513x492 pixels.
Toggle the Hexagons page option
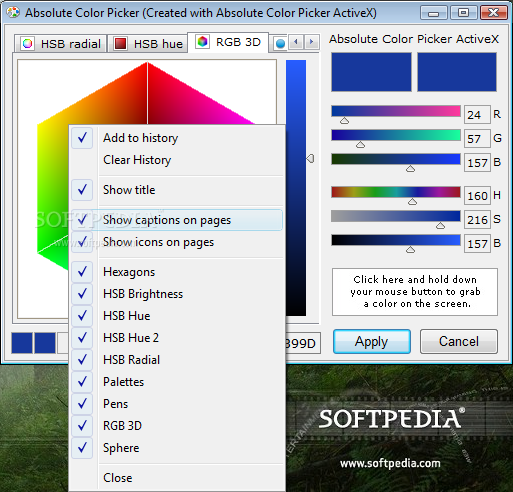(177, 272)
